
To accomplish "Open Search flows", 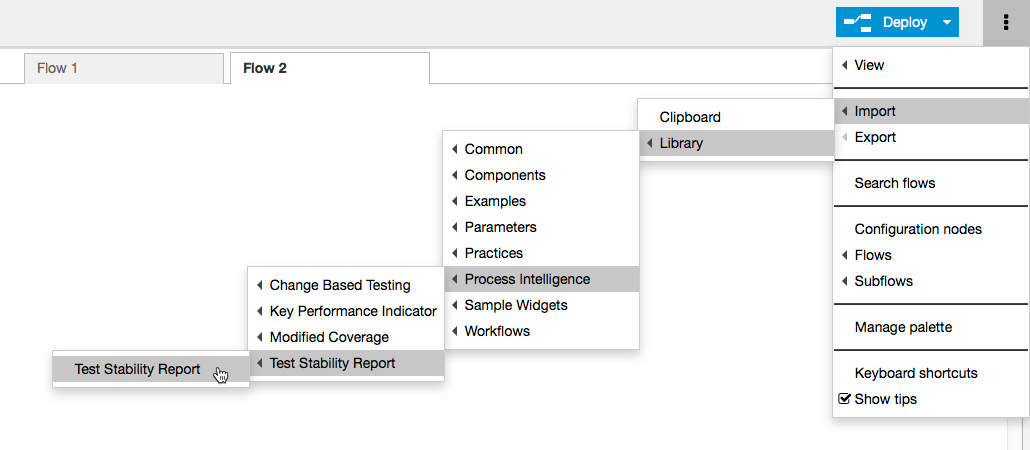I will pos(931,183).
